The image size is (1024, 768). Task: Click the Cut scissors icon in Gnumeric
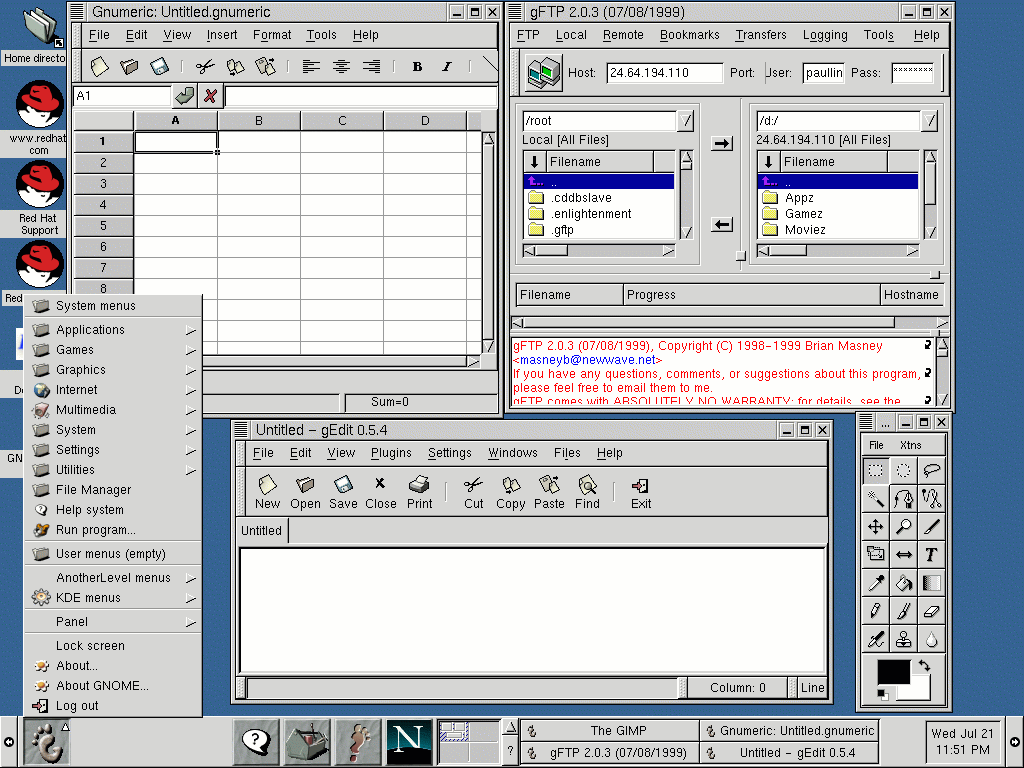click(x=205, y=67)
